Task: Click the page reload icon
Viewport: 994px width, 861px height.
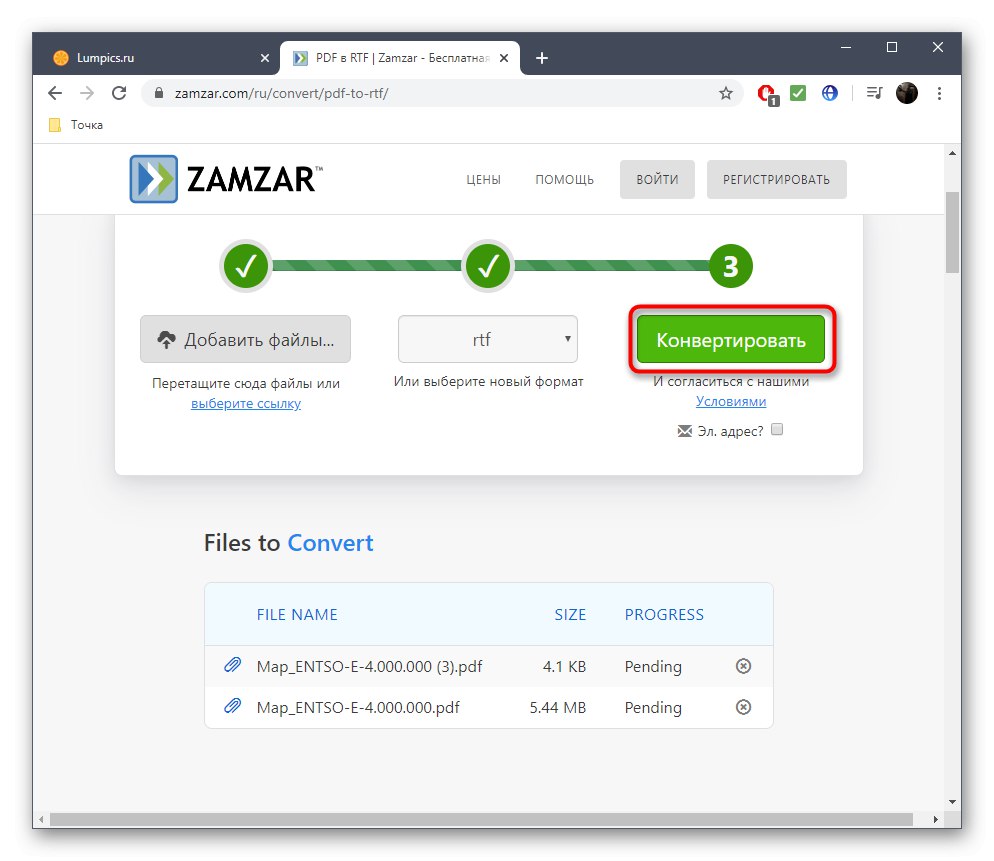Action: click(119, 93)
